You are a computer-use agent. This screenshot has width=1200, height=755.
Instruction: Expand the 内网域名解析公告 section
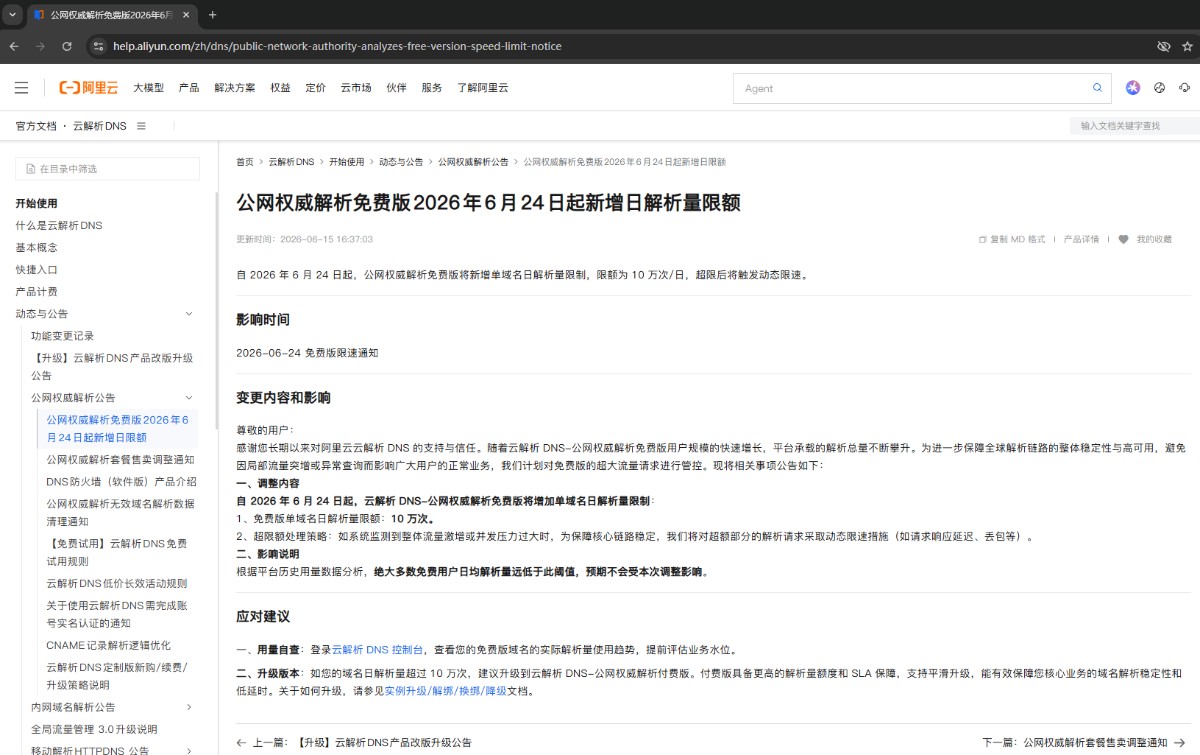pyautogui.click(x=189, y=708)
